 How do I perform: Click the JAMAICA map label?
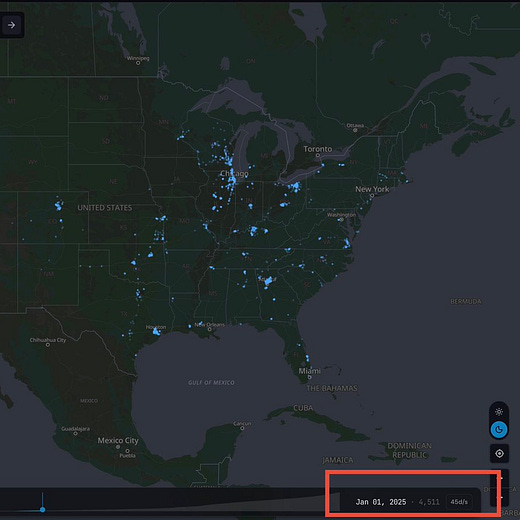pyautogui.click(x=338, y=460)
